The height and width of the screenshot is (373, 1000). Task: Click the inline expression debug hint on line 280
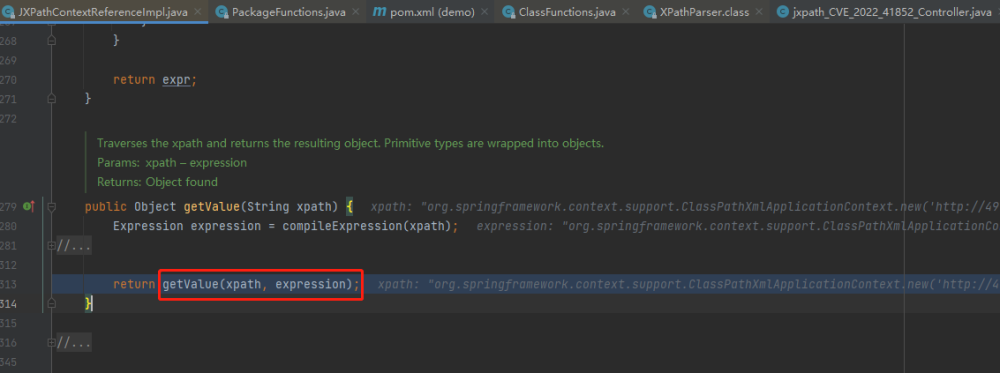738,226
